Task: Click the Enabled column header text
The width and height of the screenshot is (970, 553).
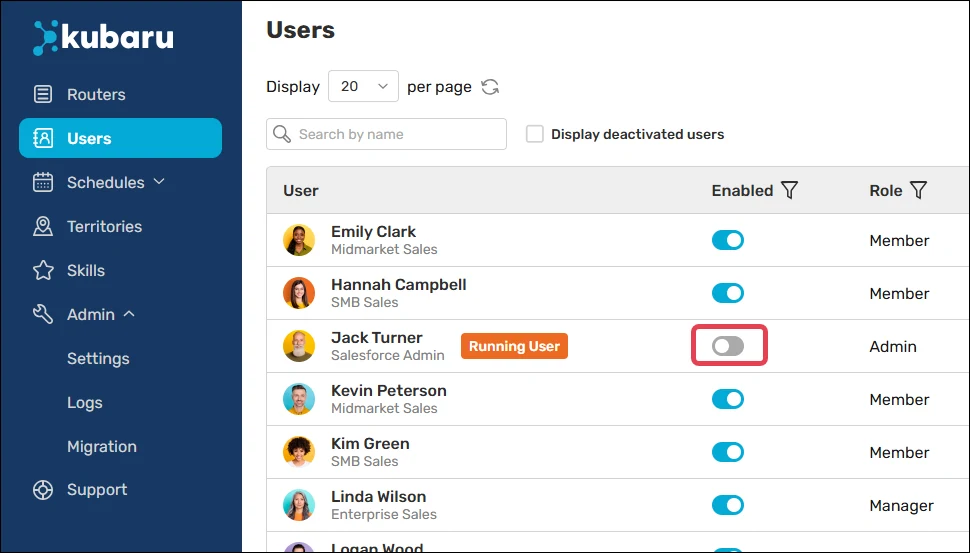Action: [x=742, y=191]
